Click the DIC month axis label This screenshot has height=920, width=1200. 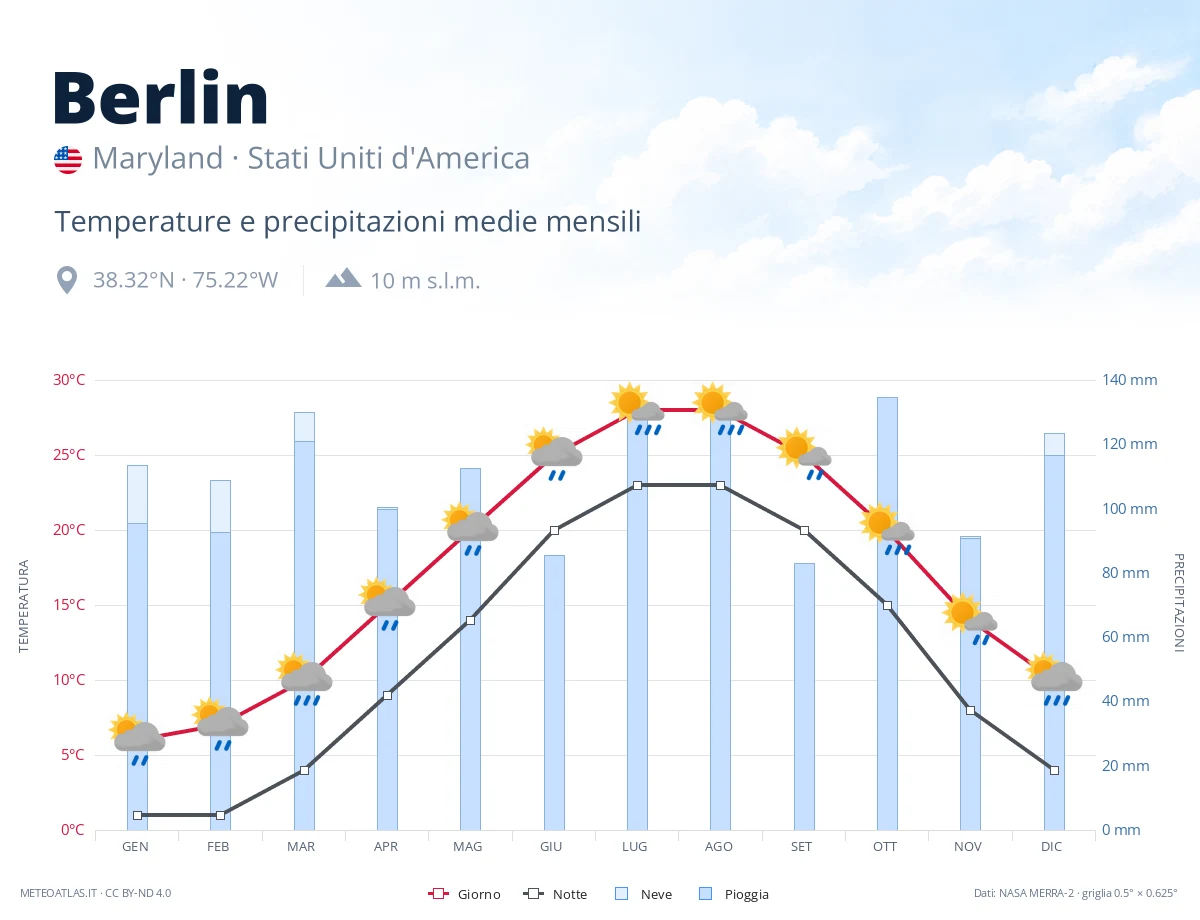point(1051,846)
